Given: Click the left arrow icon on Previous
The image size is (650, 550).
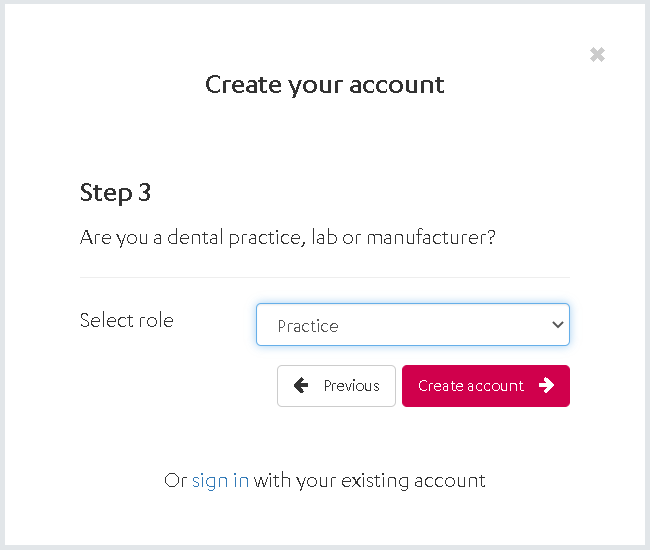Looking at the screenshot, I should pos(301,386).
